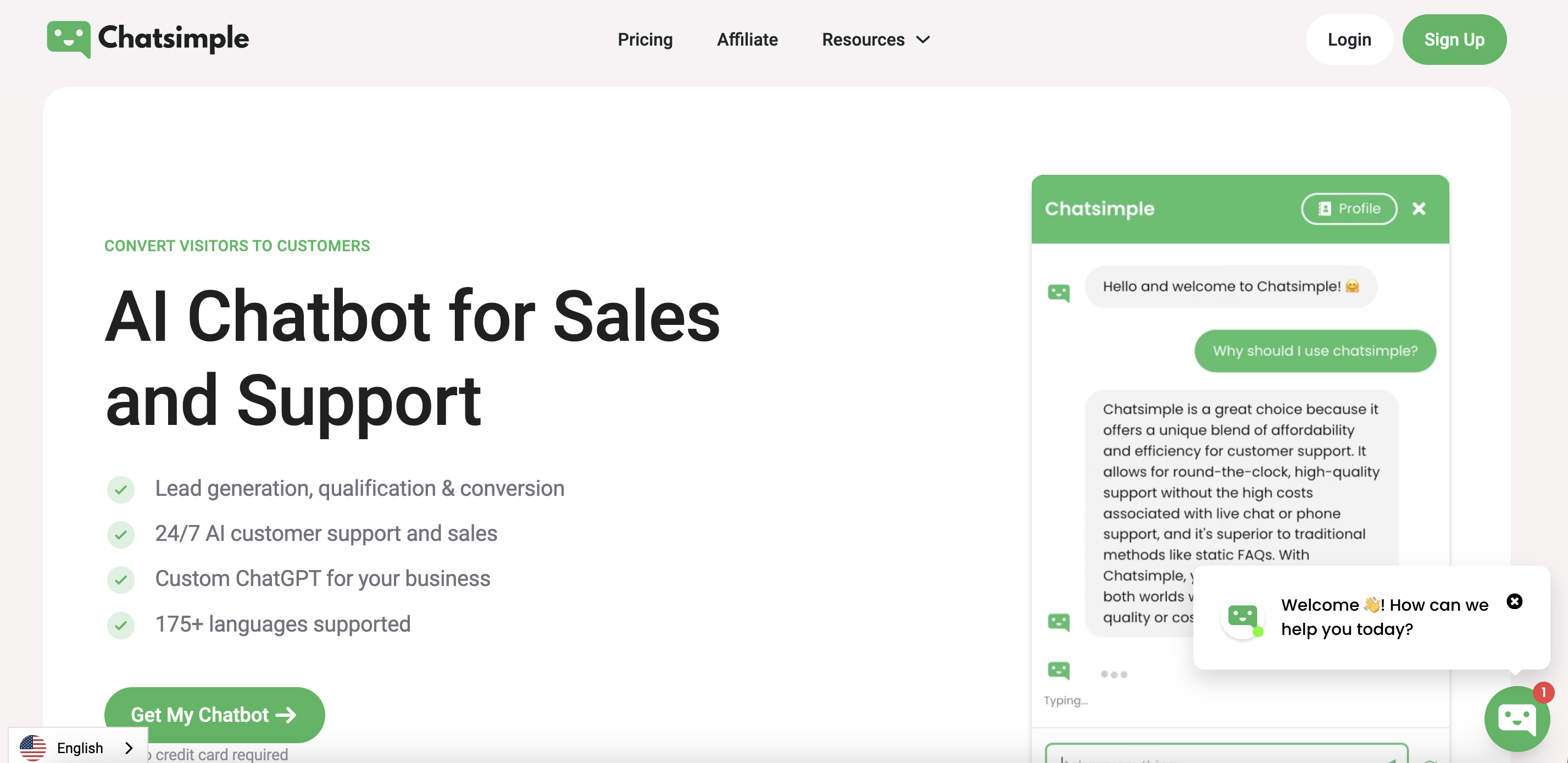This screenshot has width=1568, height=763.
Task: Click the red notification badge on launcher
Action: point(1543,693)
